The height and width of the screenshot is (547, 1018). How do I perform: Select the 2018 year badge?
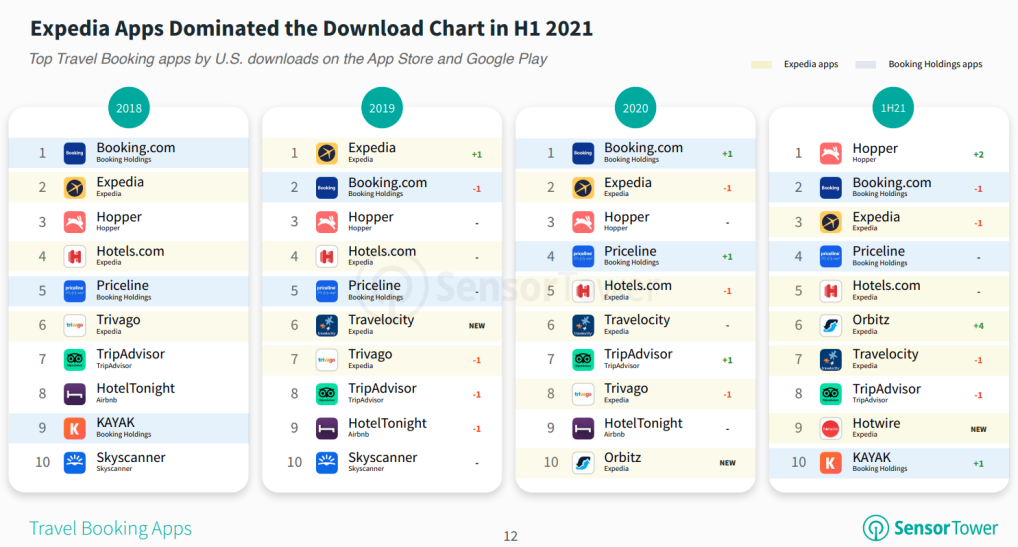click(129, 108)
